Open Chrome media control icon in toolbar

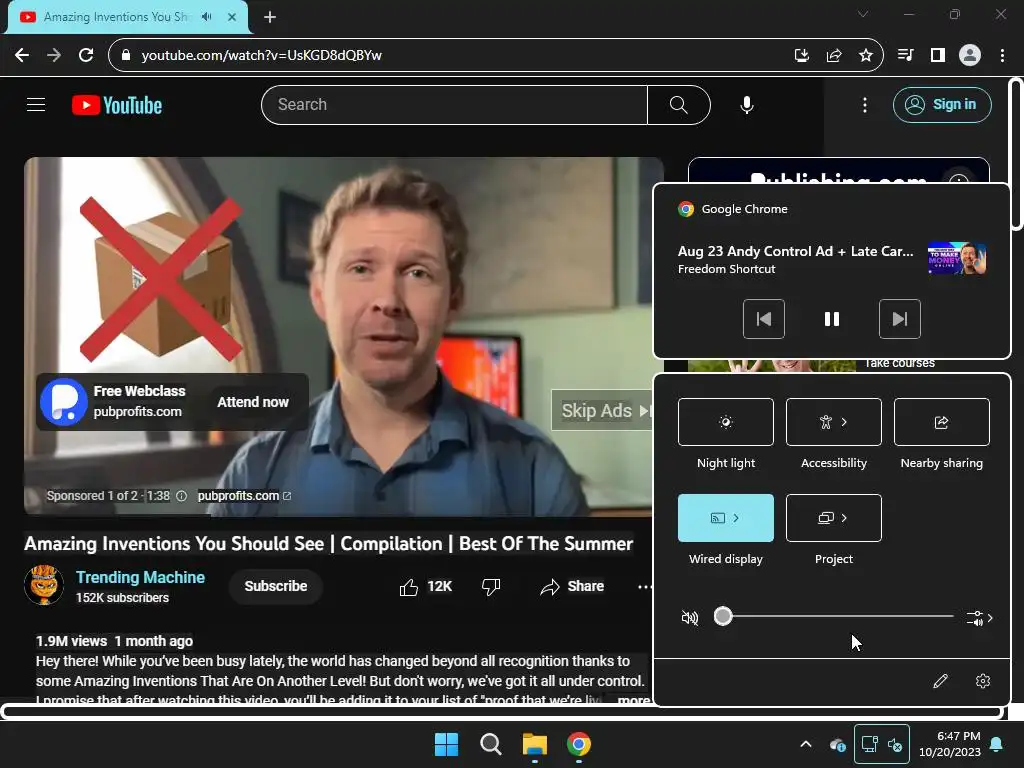[x=906, y=56]
